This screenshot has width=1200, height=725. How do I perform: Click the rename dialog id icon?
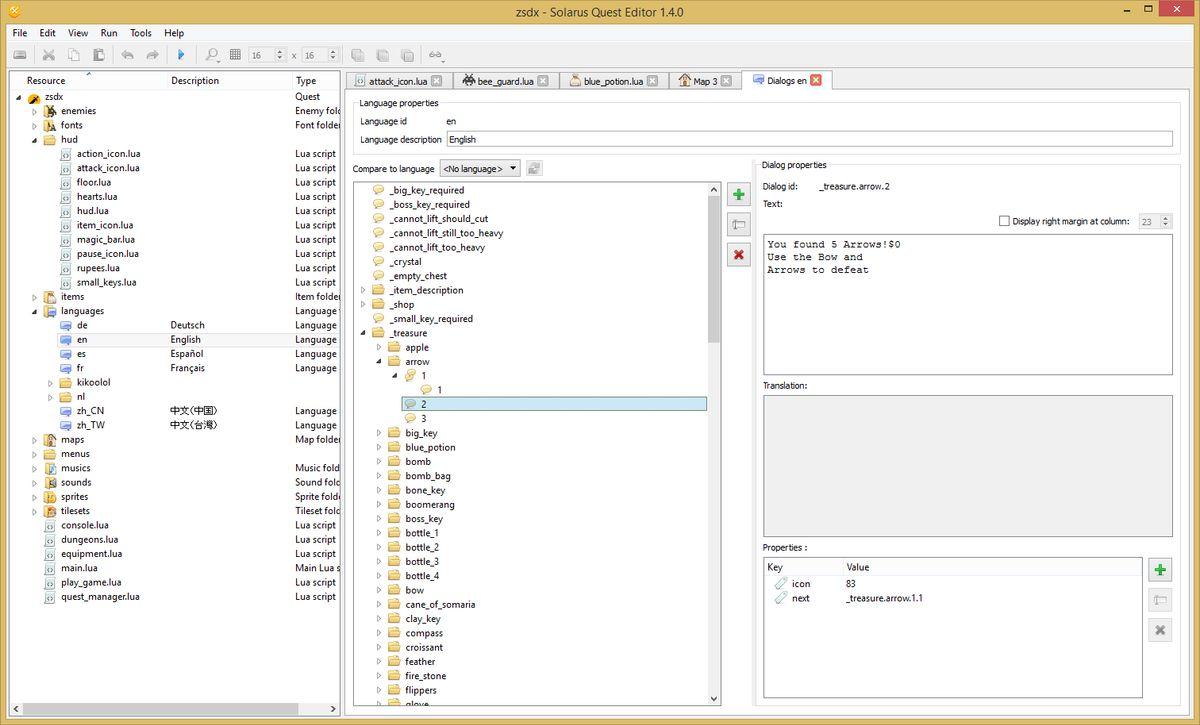click(x=738, y=225)
